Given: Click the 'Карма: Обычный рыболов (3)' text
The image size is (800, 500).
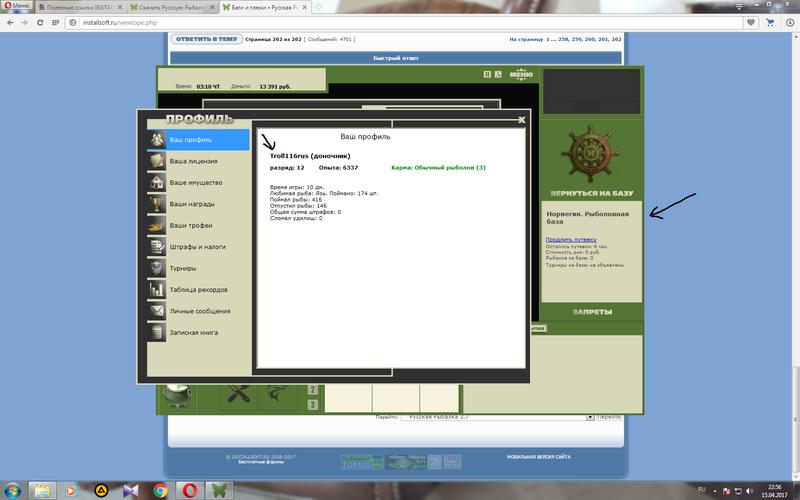Looking at the screenshot, I should [x=438, y=167].
